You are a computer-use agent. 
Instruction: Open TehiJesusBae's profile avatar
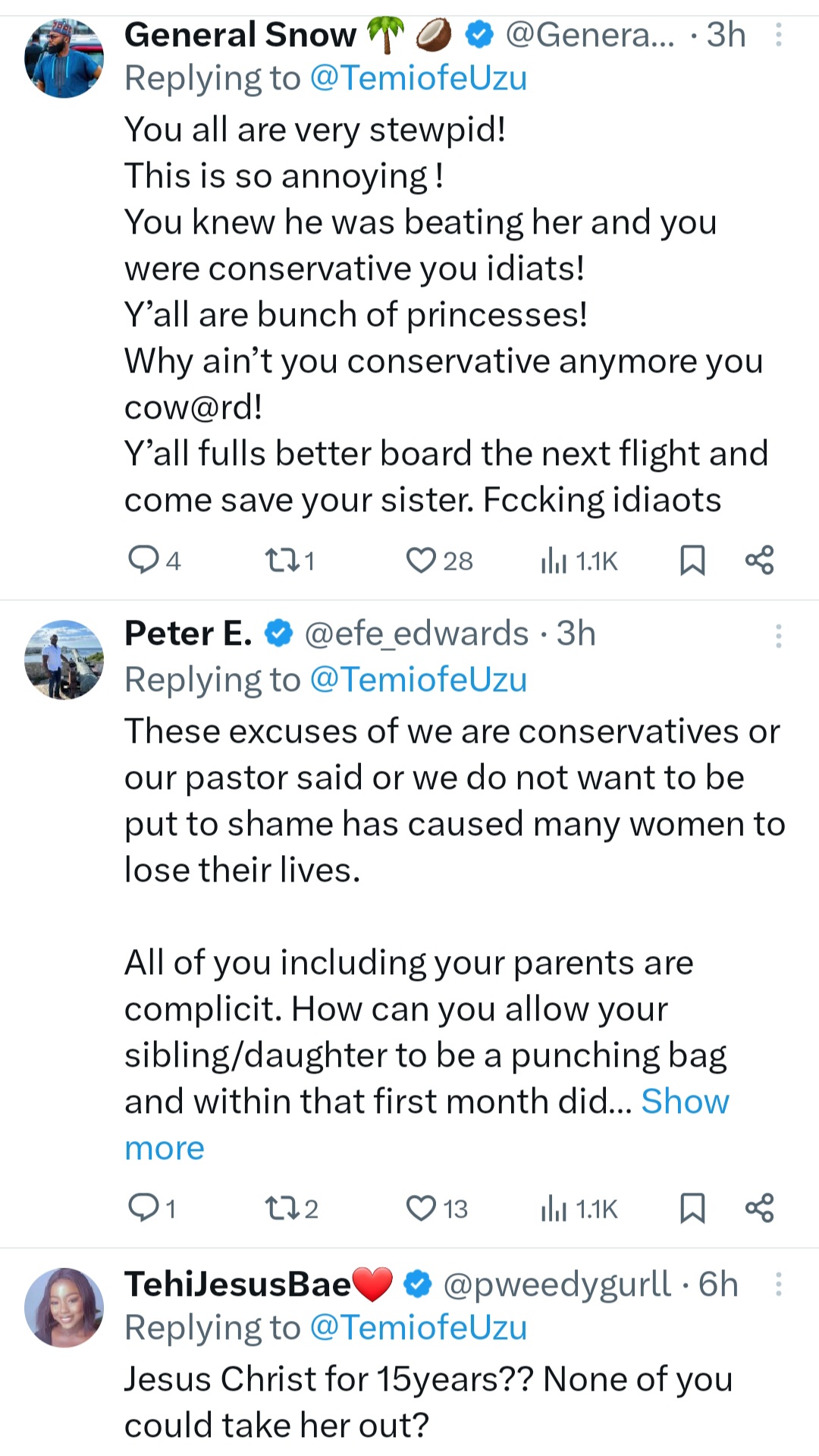(64, 1307)
